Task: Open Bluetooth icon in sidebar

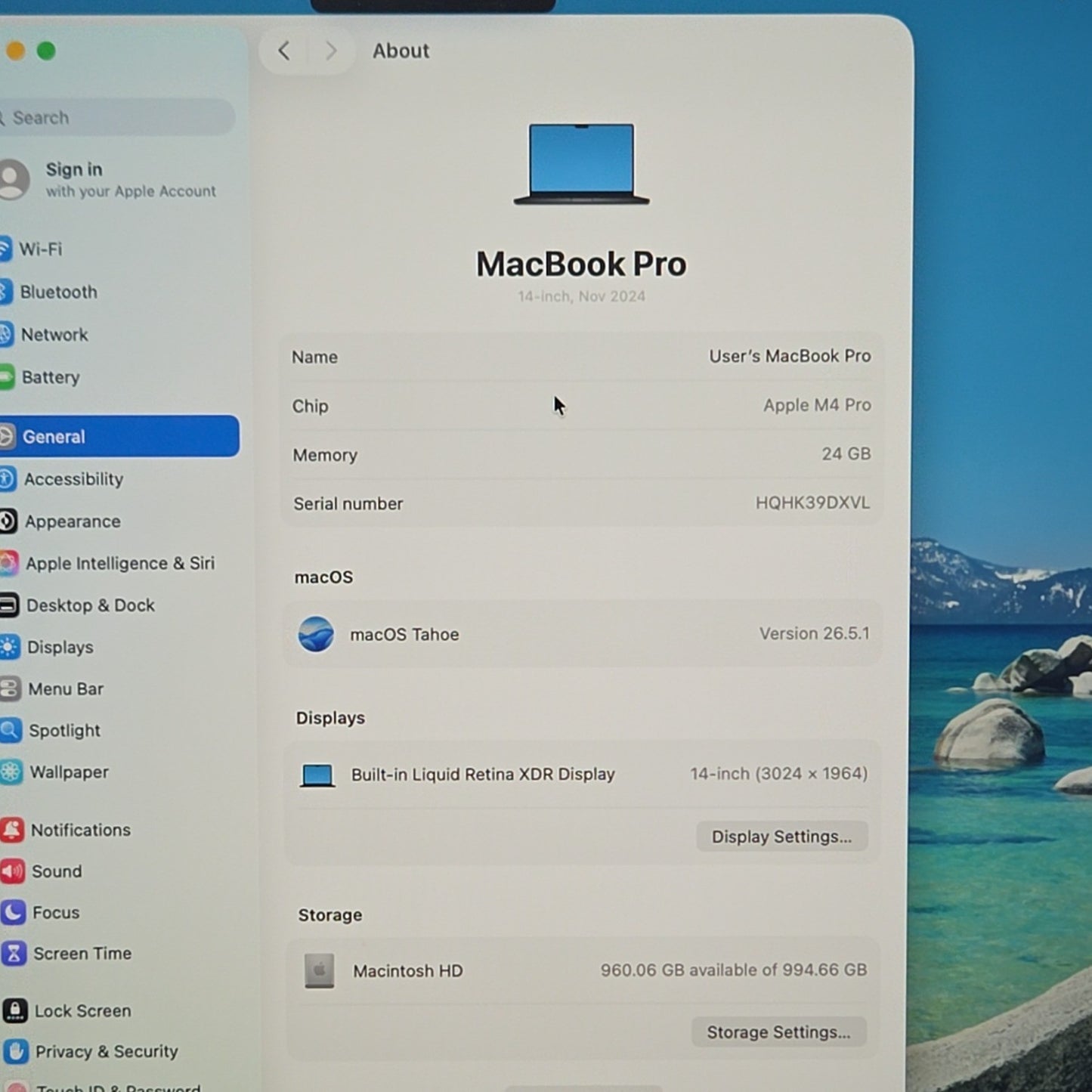Action: click(x=5, y=292)
